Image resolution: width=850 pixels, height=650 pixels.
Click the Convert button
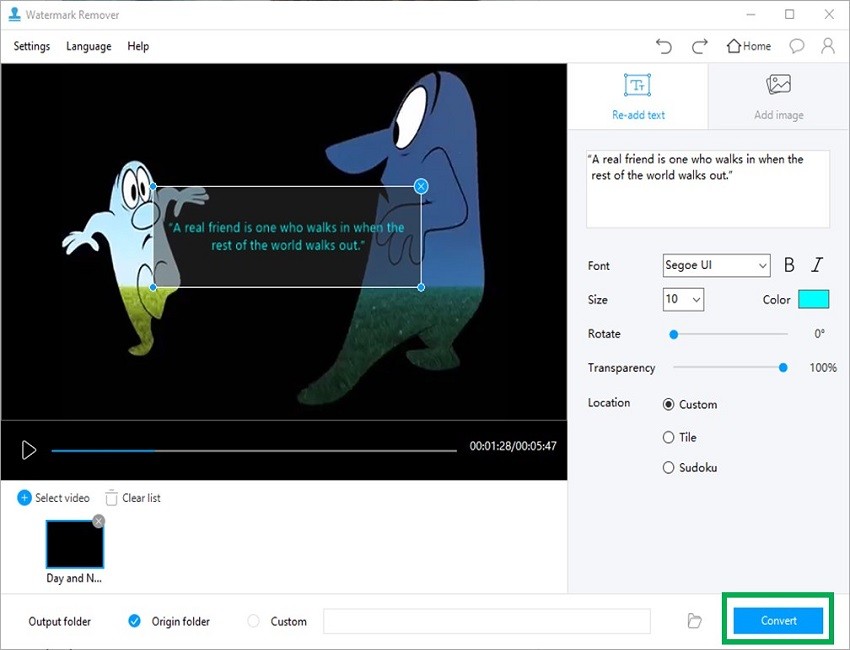point(778,621)
